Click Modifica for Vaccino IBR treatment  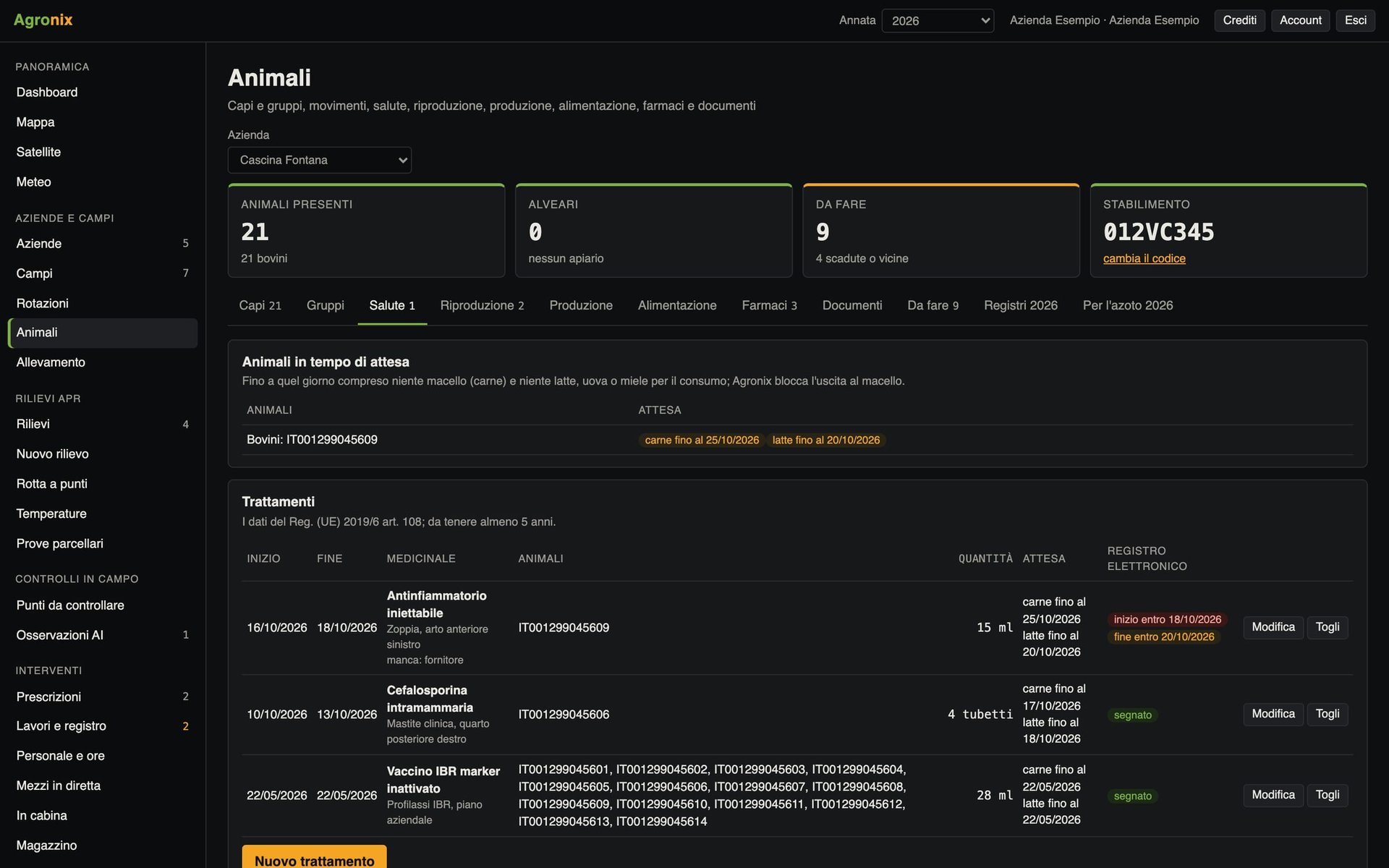(1273, 795)
